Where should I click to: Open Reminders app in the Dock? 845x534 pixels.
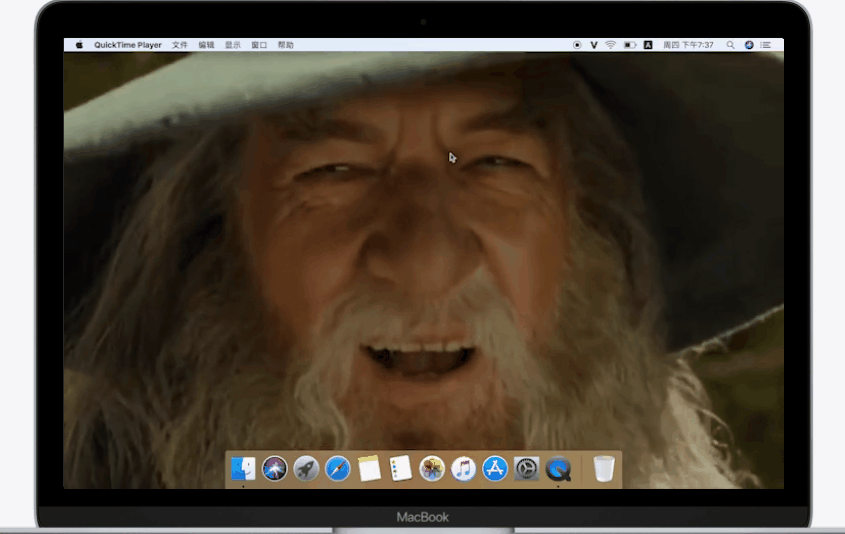[x=401, y=468]
